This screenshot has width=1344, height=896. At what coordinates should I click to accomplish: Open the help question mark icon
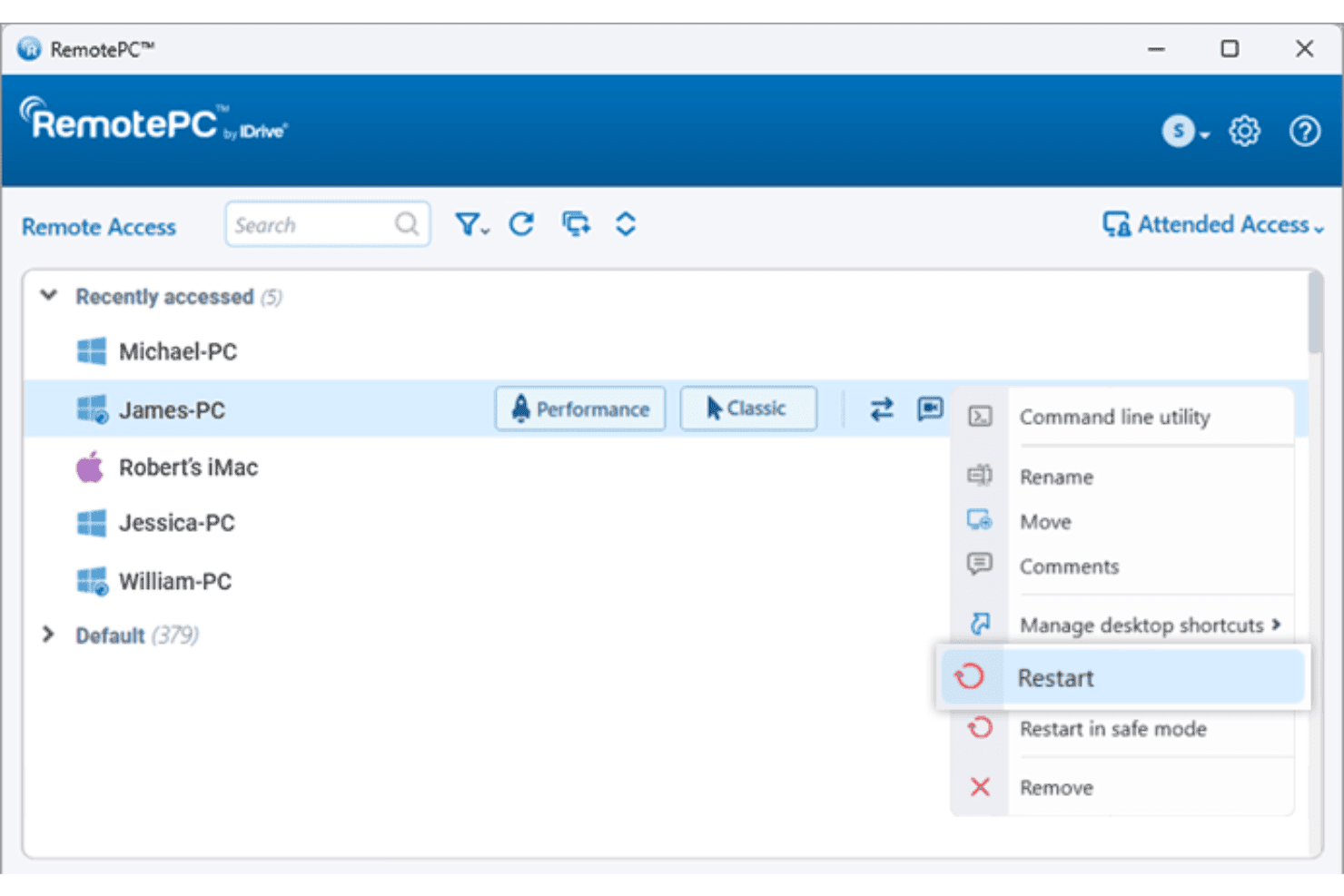tap(1305, 132)
